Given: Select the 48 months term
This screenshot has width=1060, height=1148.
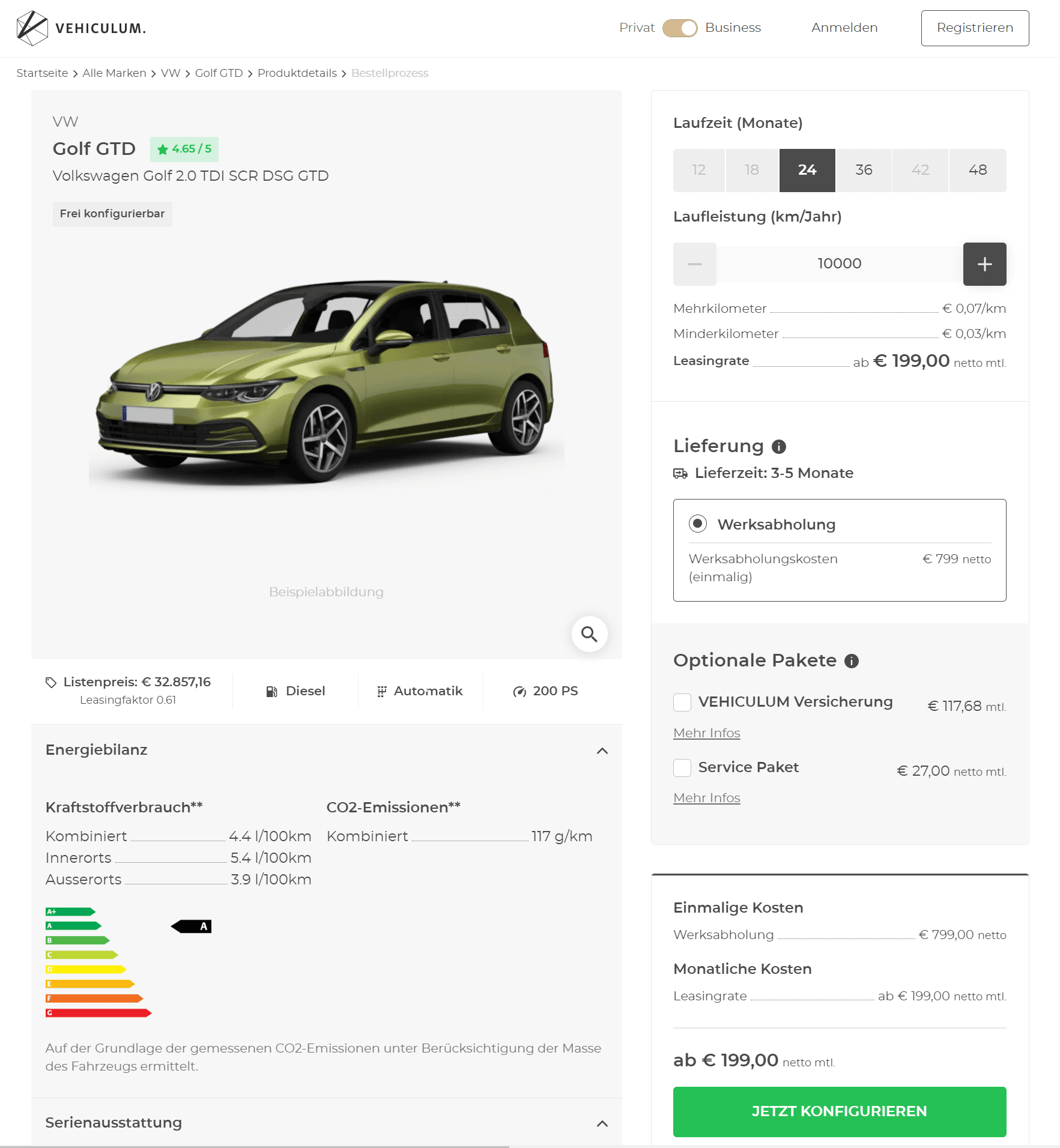Looking at the screenshot, I should tap(978, 171).
